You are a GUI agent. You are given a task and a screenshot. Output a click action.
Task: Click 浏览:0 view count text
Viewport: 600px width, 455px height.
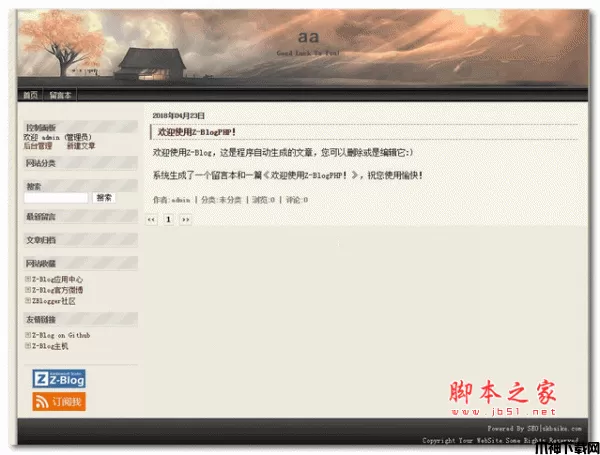point(264,200)
